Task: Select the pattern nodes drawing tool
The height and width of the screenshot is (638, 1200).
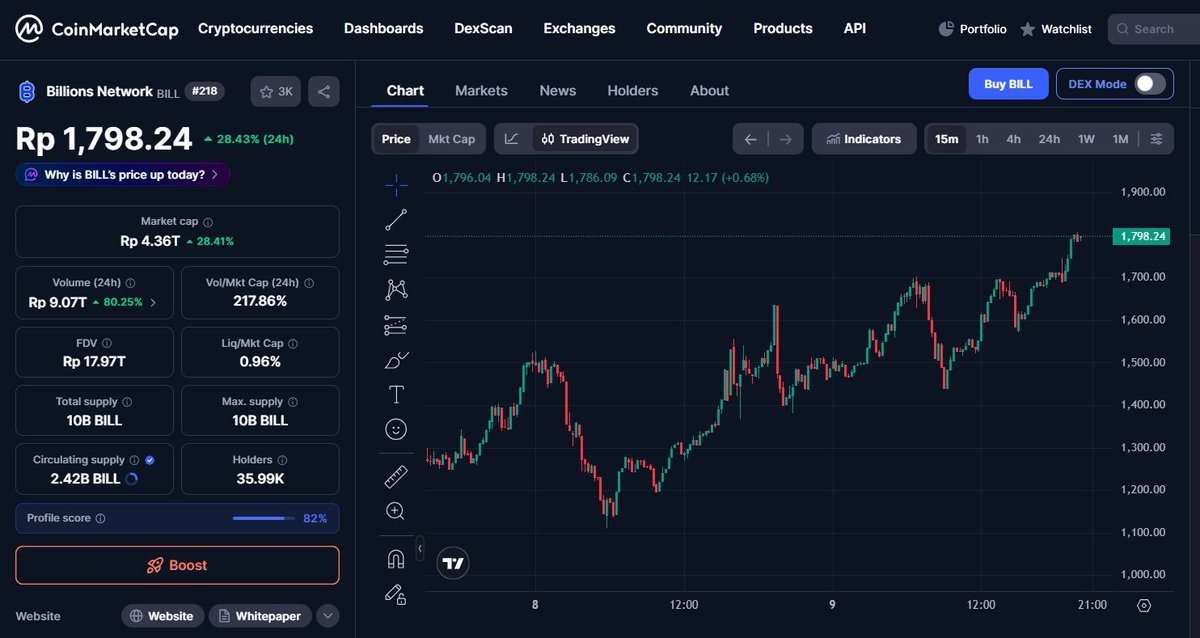Action: pos(396,290)
